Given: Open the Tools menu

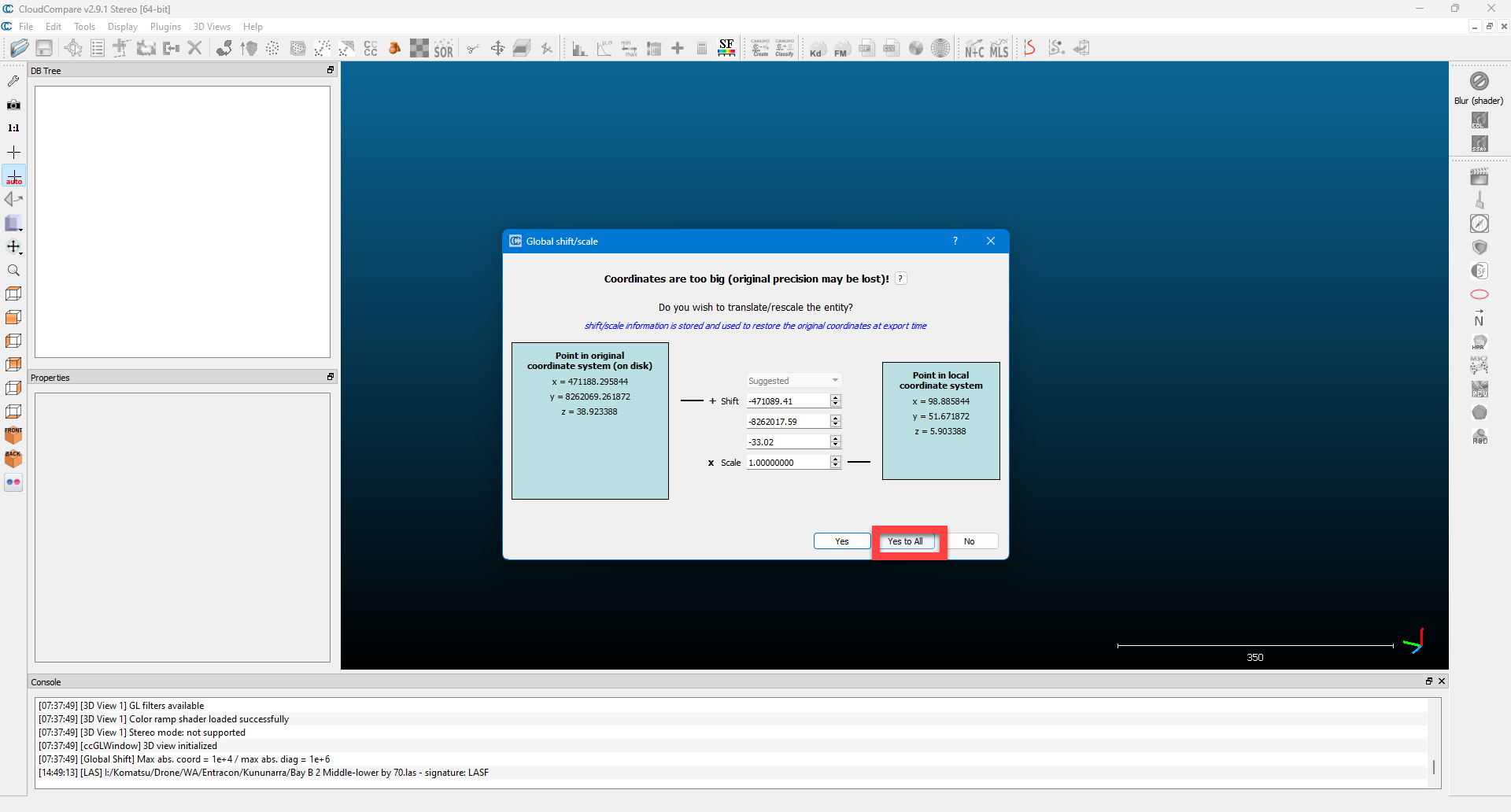Looking at the screenshot, I should pyautogui.click(x=84, y=27).
